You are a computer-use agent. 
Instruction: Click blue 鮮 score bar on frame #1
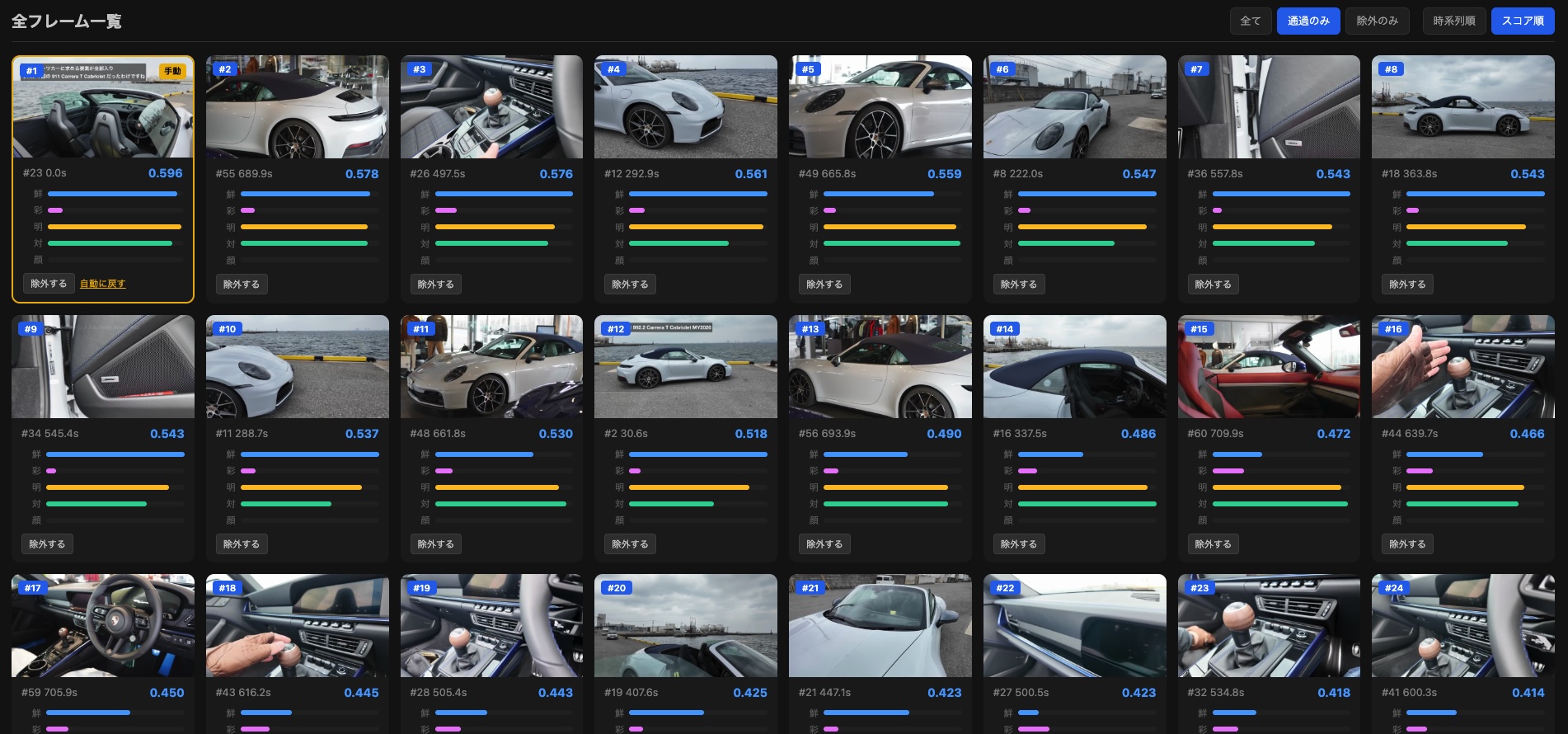tap(112, 194)
